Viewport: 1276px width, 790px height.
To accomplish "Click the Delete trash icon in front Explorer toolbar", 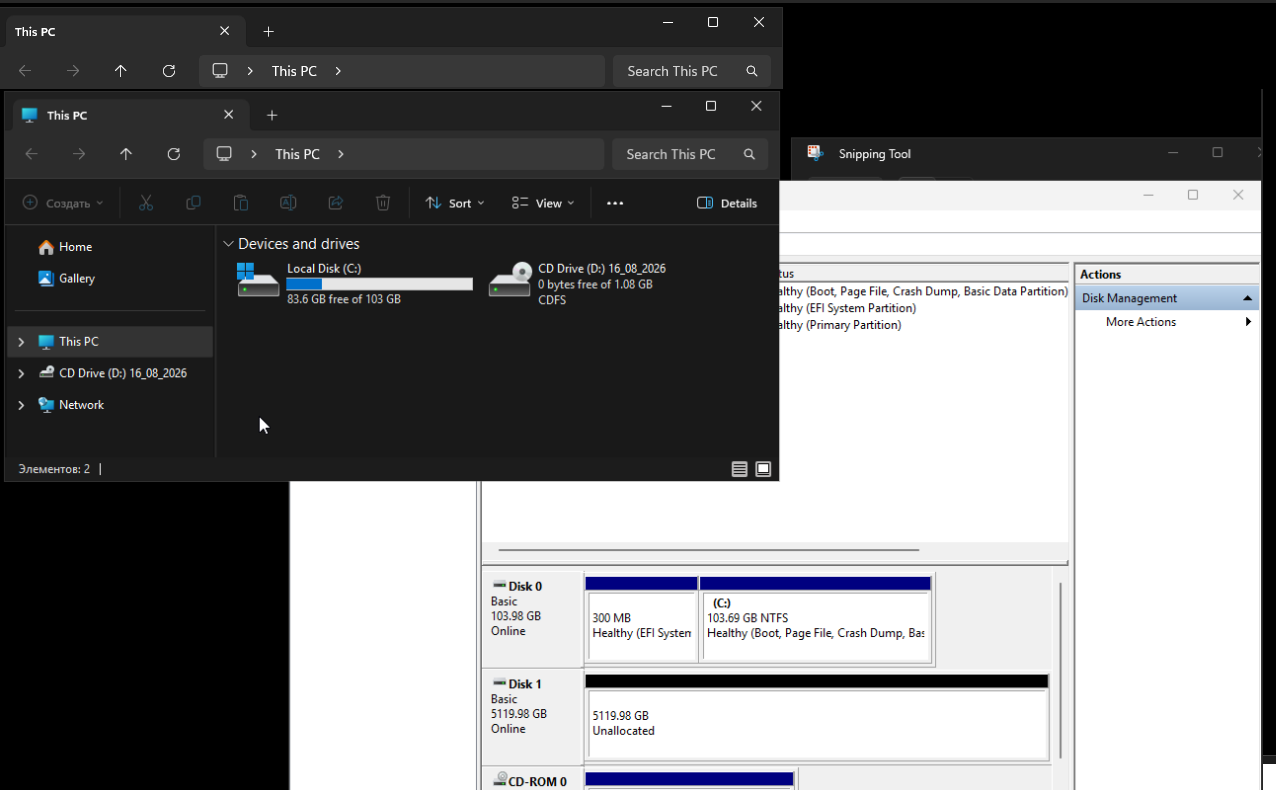I will 383,203.
